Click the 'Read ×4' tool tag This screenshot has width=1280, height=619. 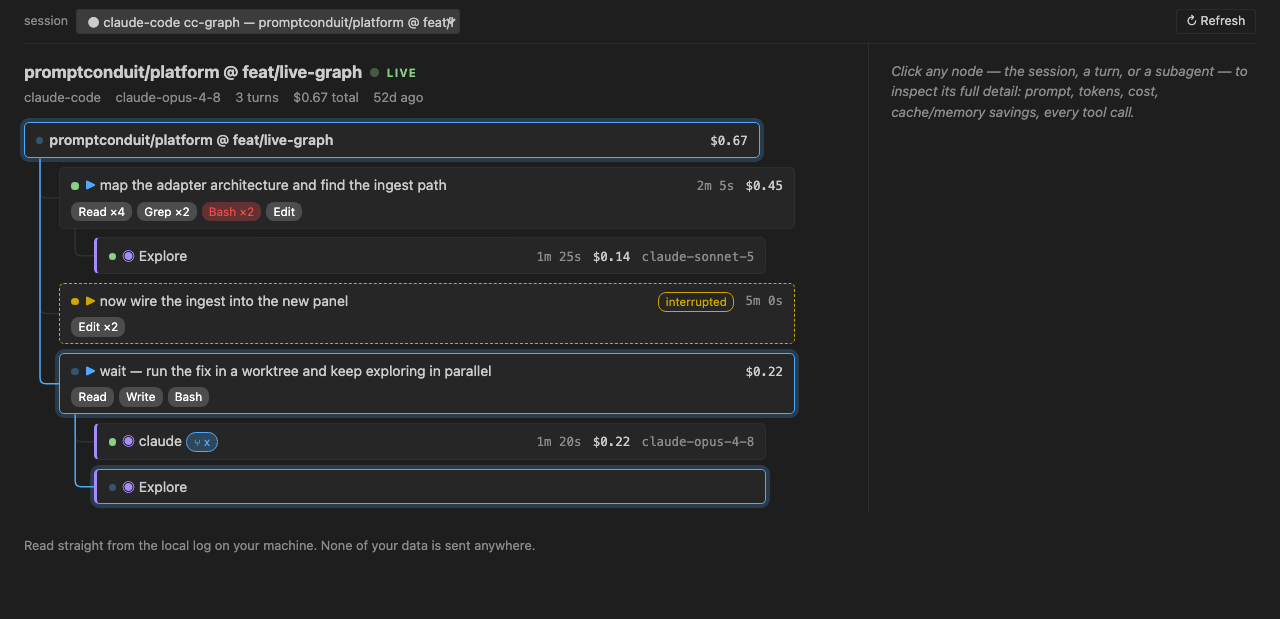(x=101, y=212)
